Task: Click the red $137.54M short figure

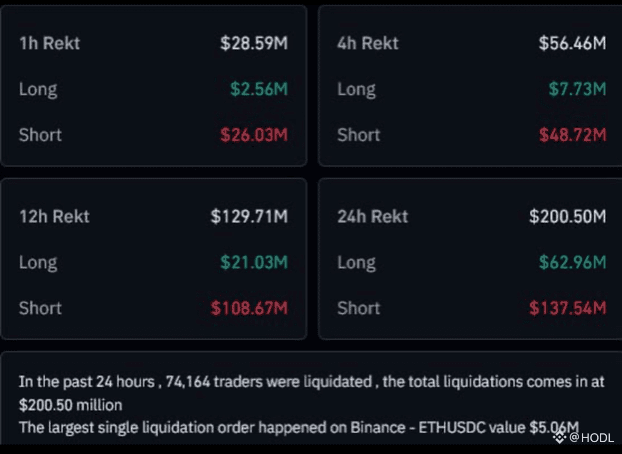Action: pyautogui.click(x=568, y=308)
